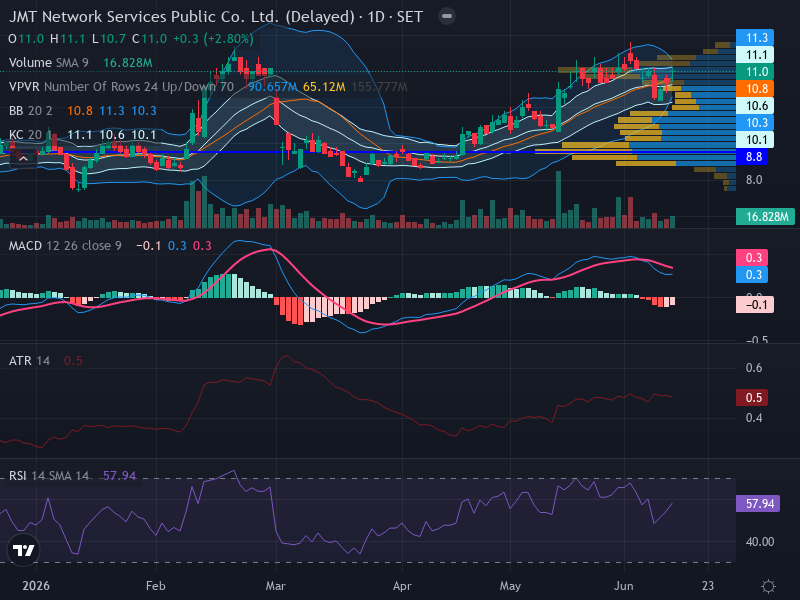Select the MACD 12 26 close 9 legend
The image size is (800, 600).
point(65,246)
